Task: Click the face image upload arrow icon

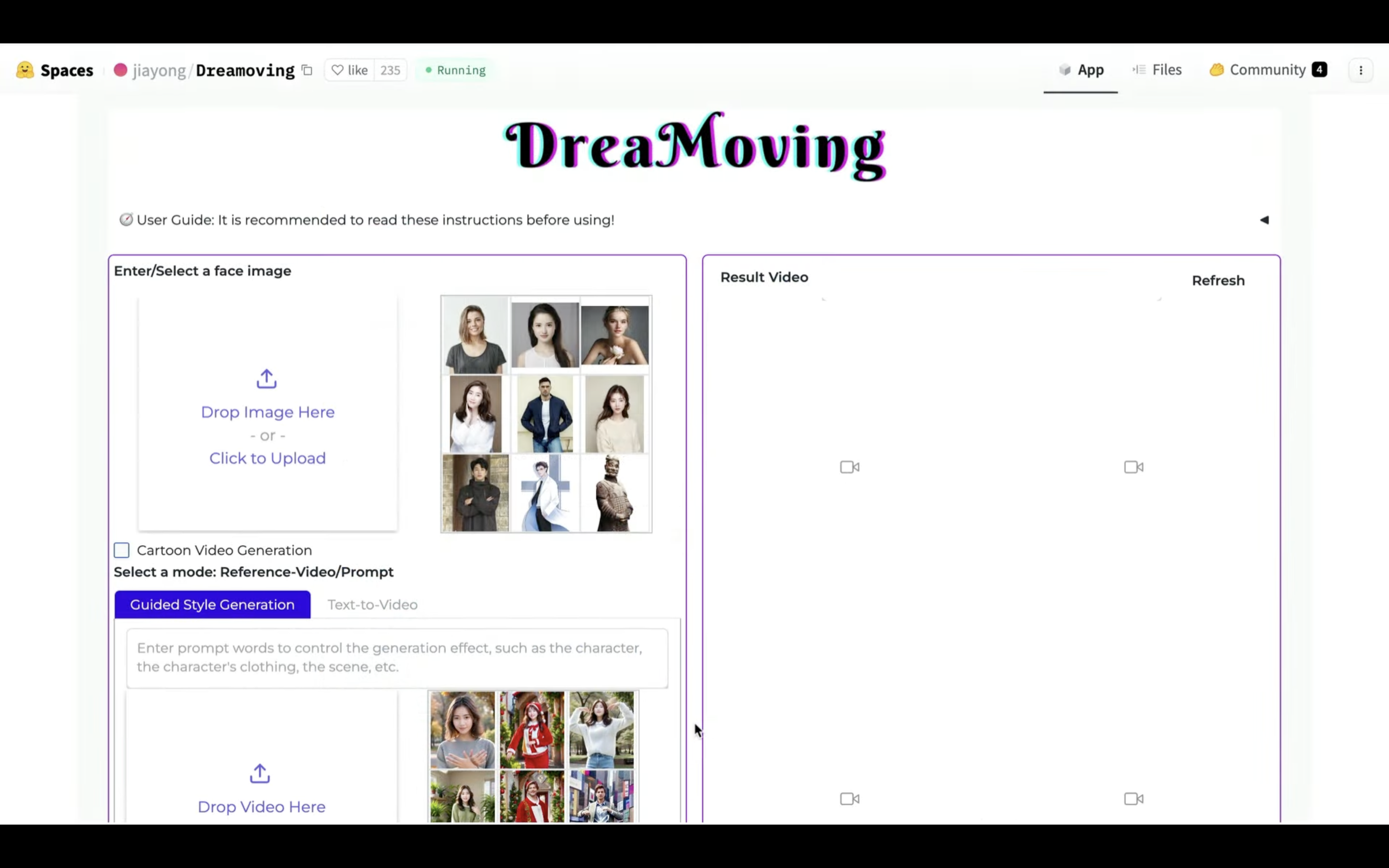Action: click(267, 379)
